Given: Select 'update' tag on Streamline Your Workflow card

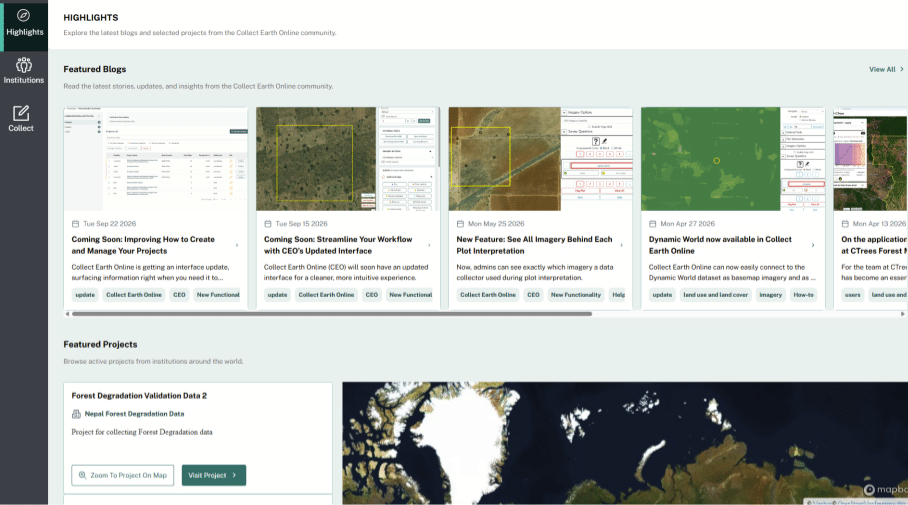Looking at the screenshot, I should pos(277,295).
